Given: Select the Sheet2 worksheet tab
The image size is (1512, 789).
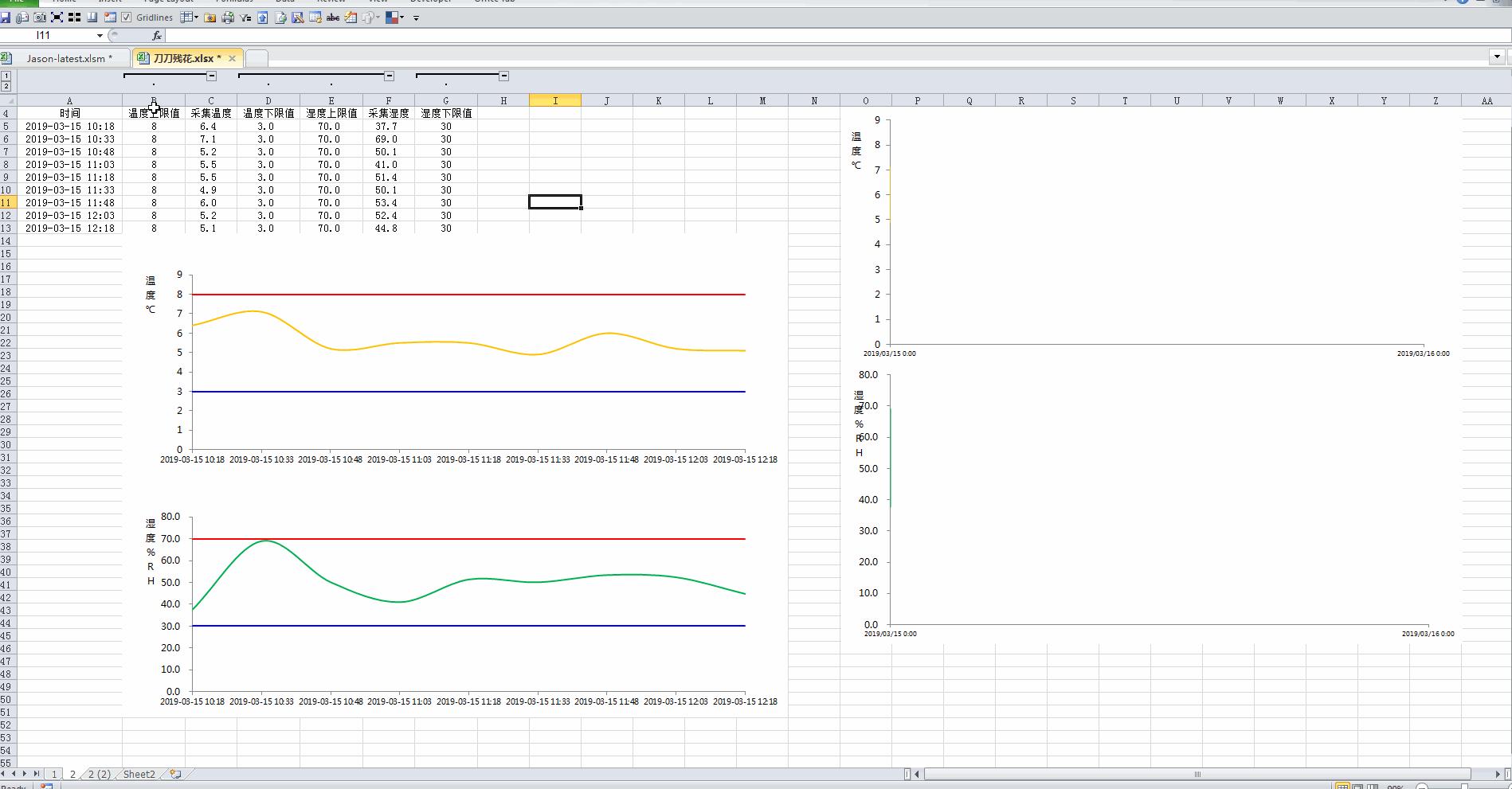Looking at the screenshot, I should (139, 774).
